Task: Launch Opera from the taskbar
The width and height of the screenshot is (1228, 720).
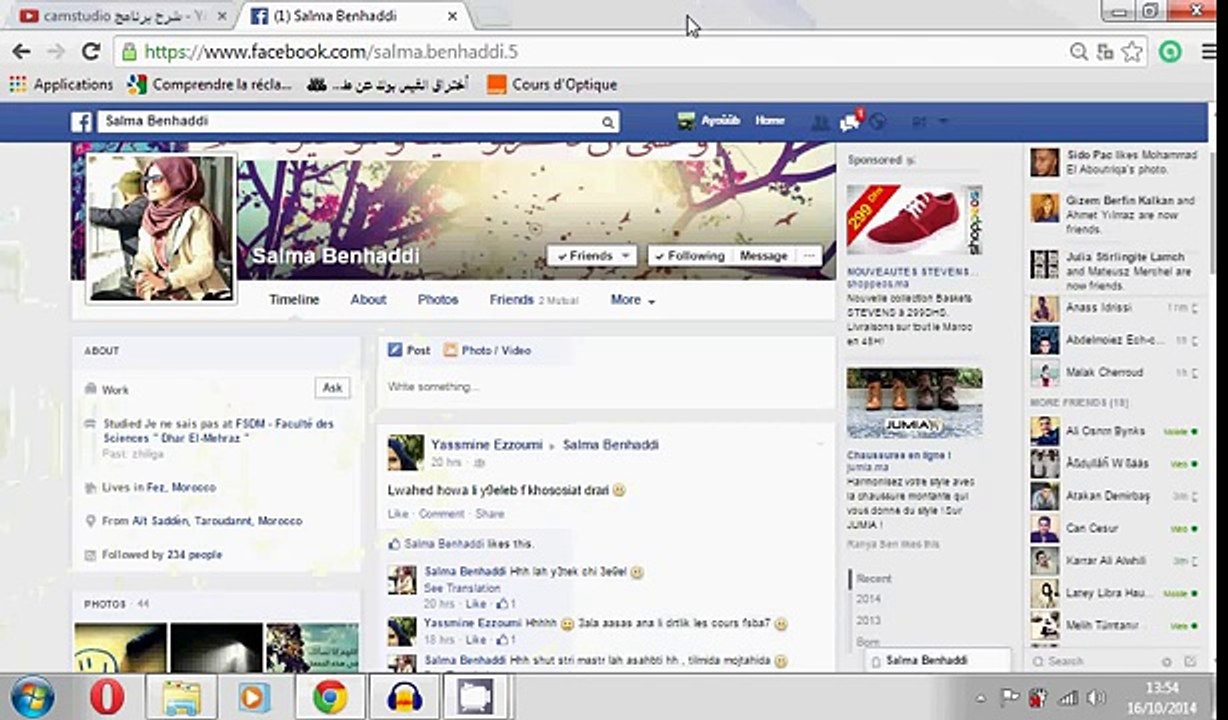Action: [x=108, y=696]
